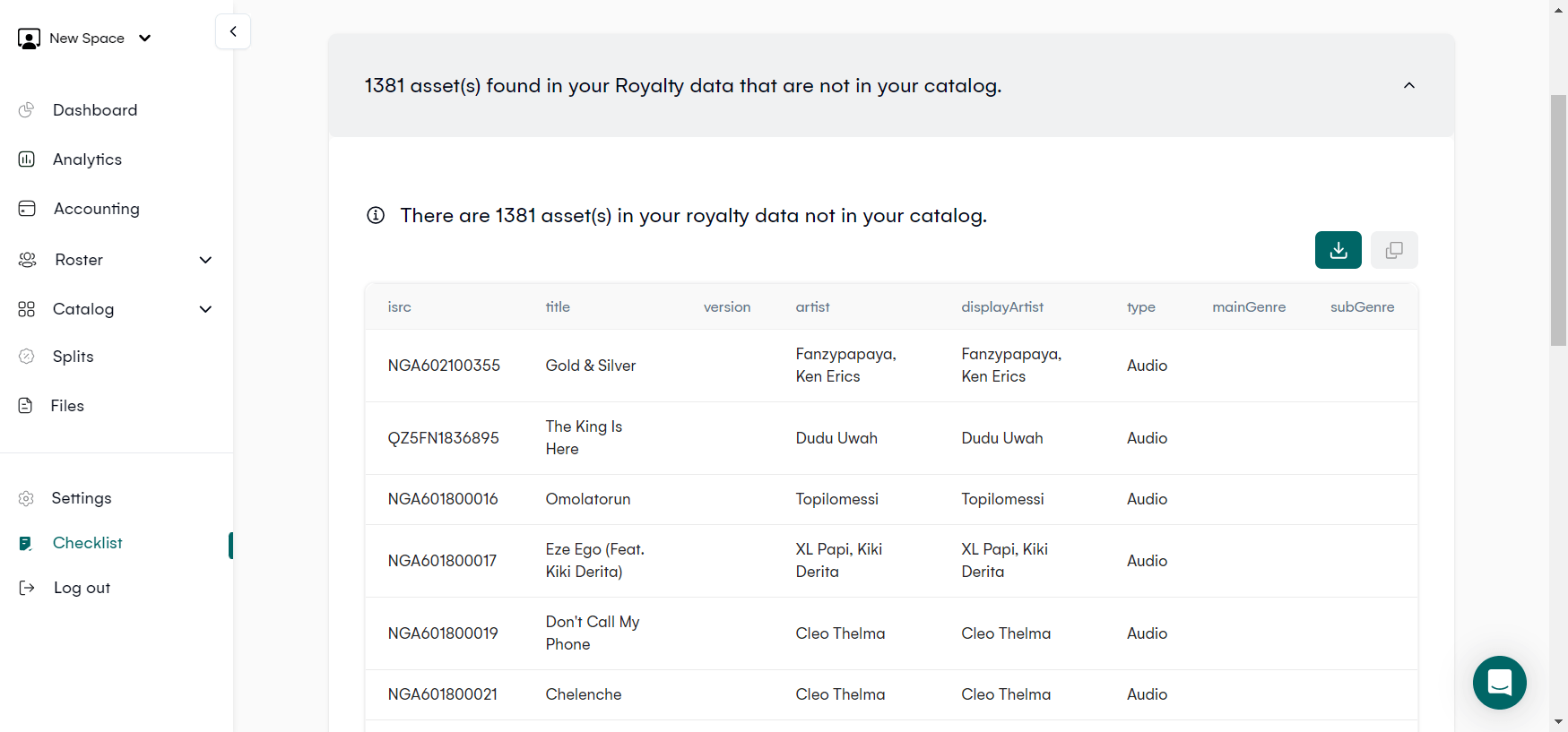Viewport: 1568px width, 732px height.
Task: Click Dudu Uwah in the artist column
Action: [836, 438]
